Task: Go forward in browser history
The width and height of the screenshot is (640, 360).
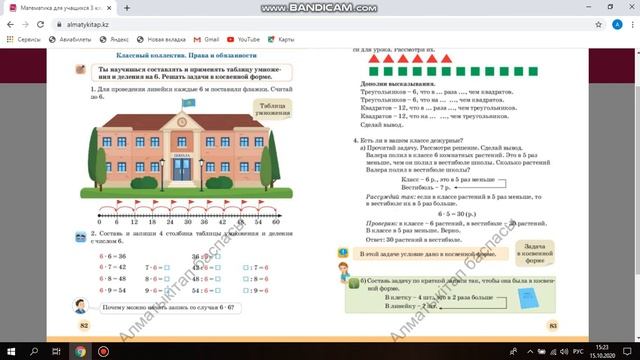Action: pyautogui.click(x=25, y=24)
